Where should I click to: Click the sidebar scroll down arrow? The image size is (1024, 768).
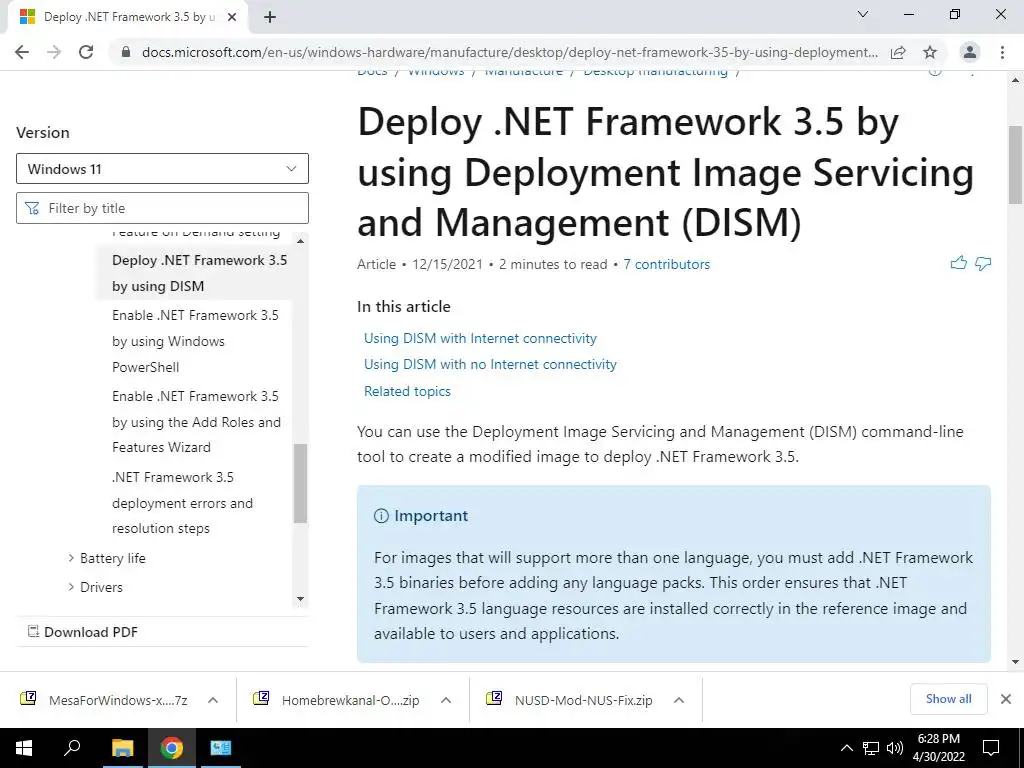(300, 599)
